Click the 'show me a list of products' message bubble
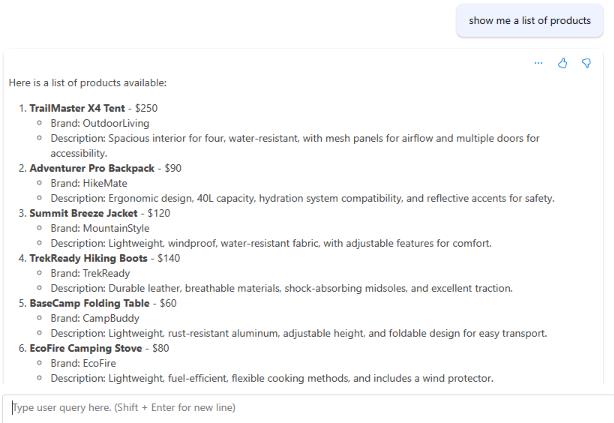Screen dimensions: 614x423 [x=529, y=20]
